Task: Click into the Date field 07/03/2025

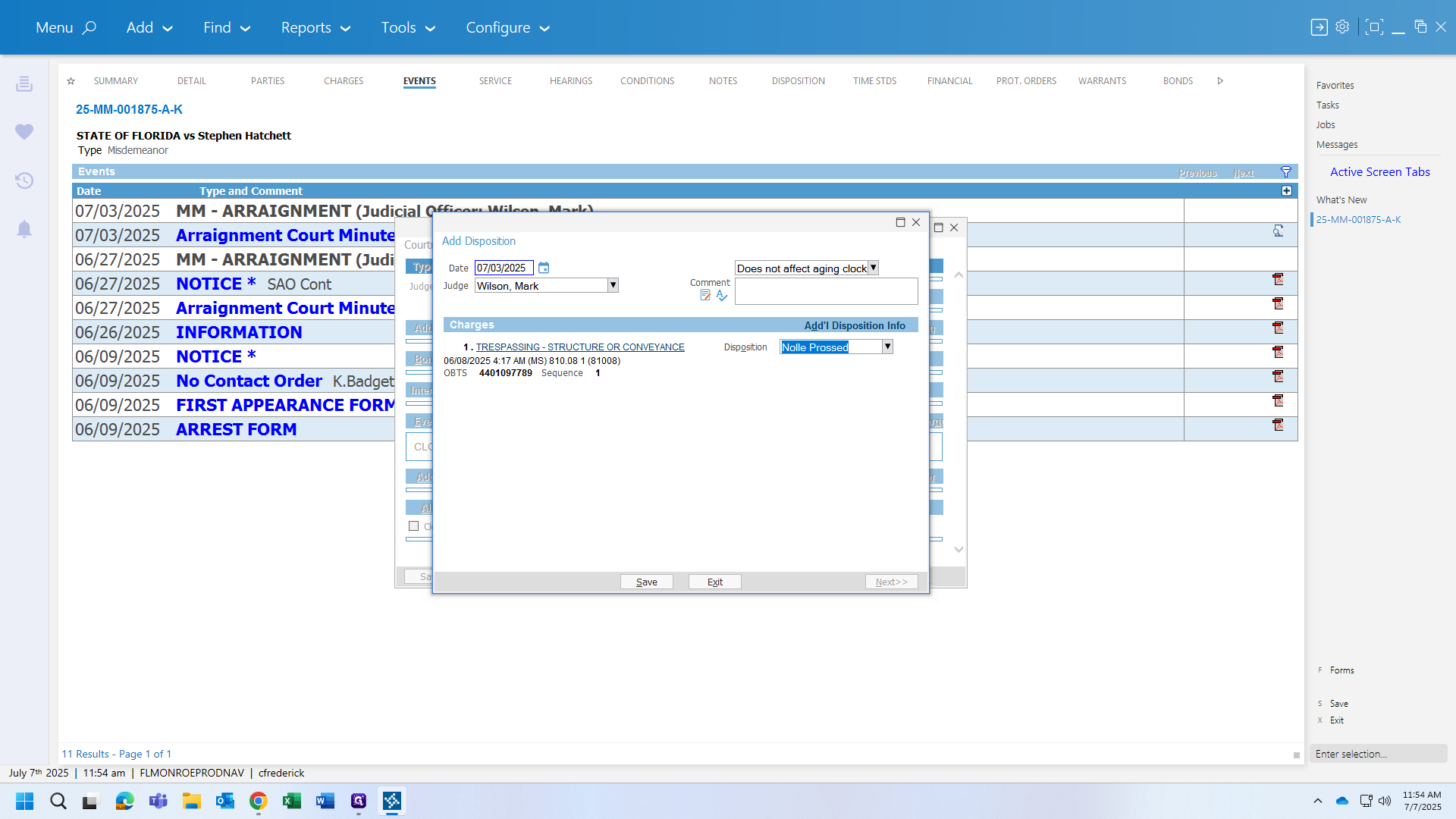Action: (x=504, y=268)
